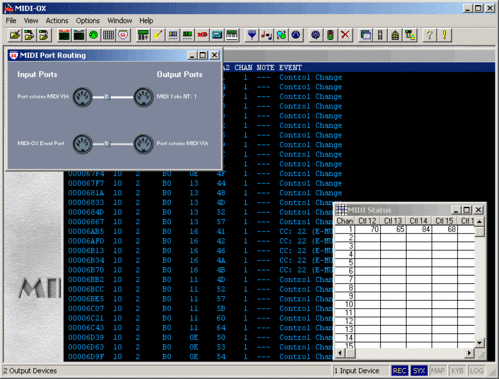Select the Port externe MIDI VIA input port connector
The height and width of the screenshot is (379, 499).
click(x=82, y=97)
